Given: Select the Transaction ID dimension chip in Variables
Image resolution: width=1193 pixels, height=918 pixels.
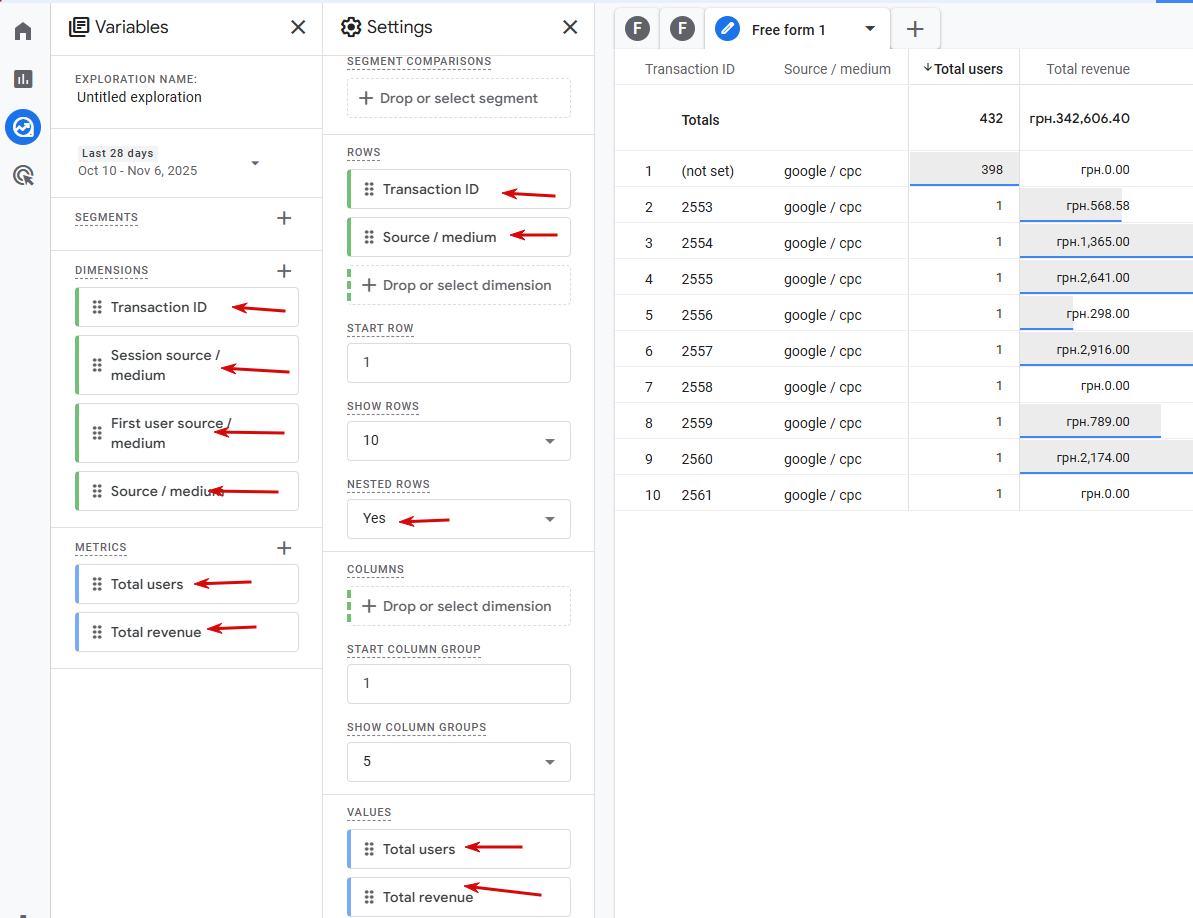Looking at the screenshot, I should 187,307.
